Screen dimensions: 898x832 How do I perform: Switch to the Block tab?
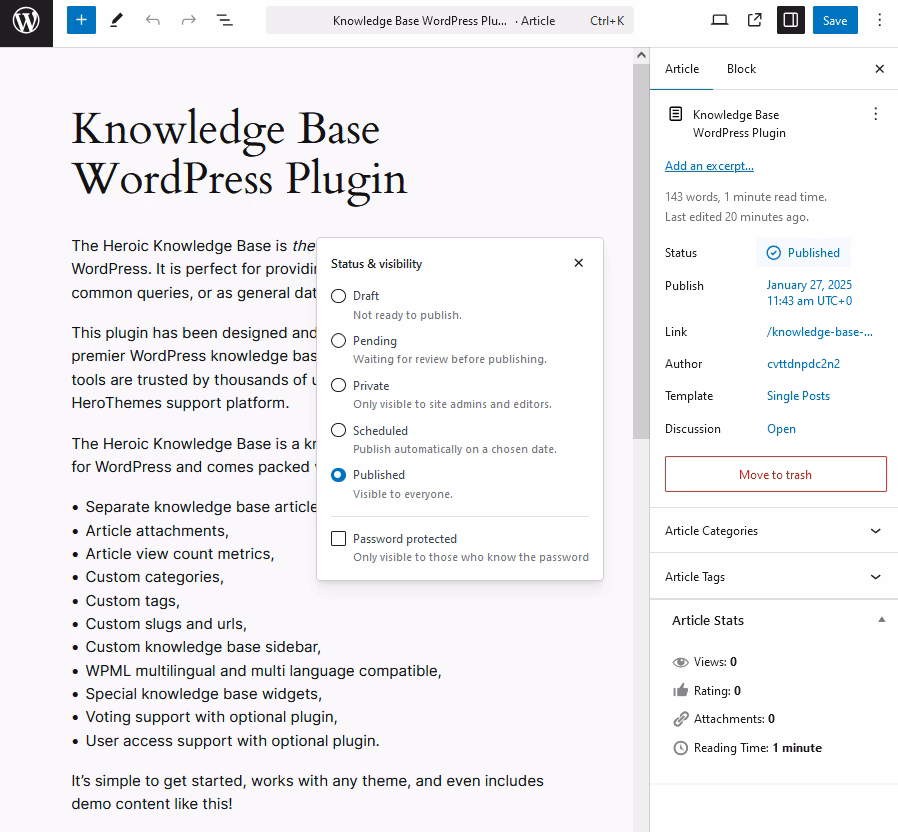[x=741, y=69]
